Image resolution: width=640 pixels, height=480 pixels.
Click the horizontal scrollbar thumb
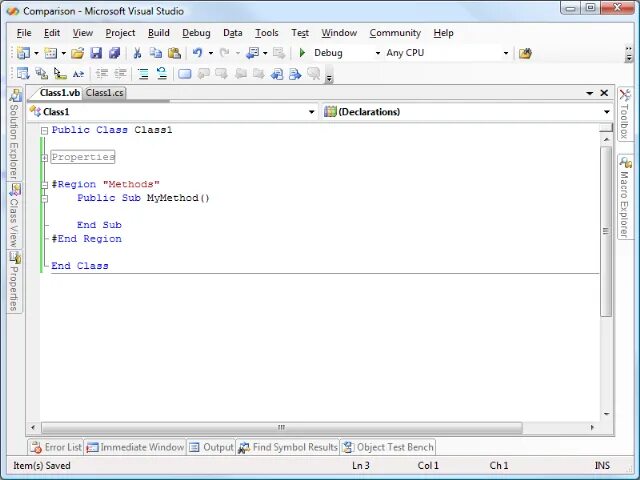coord(282,427)
